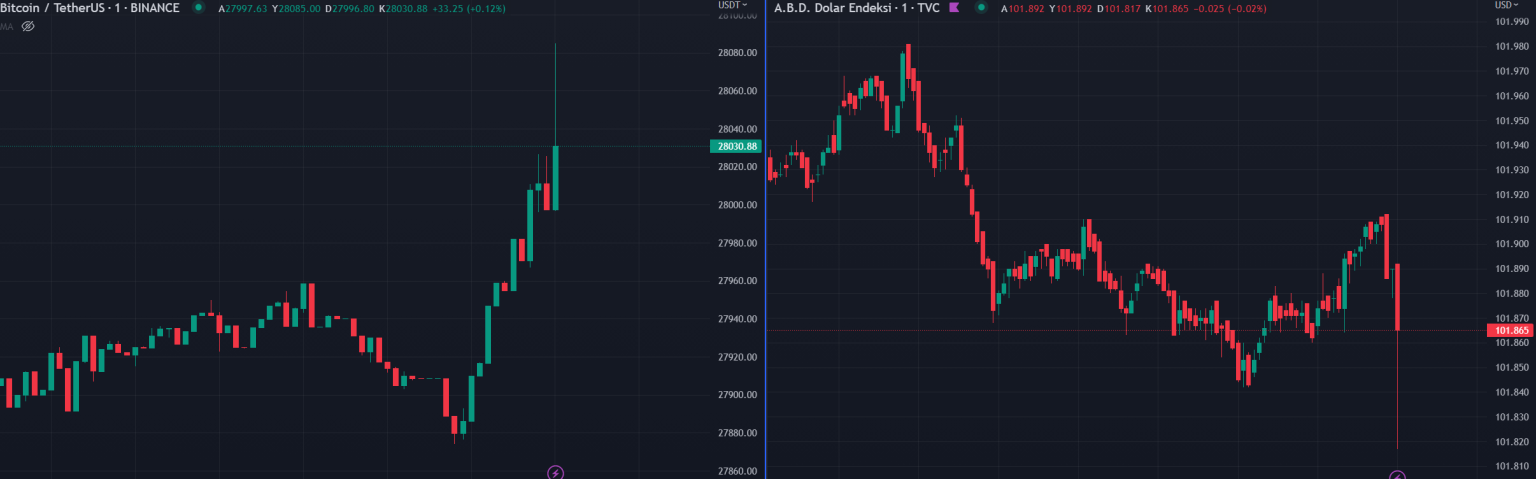Screen dimensions: 1536x479
Task: Click the green market status dot on Bitcoin chart
Action: 198,8
